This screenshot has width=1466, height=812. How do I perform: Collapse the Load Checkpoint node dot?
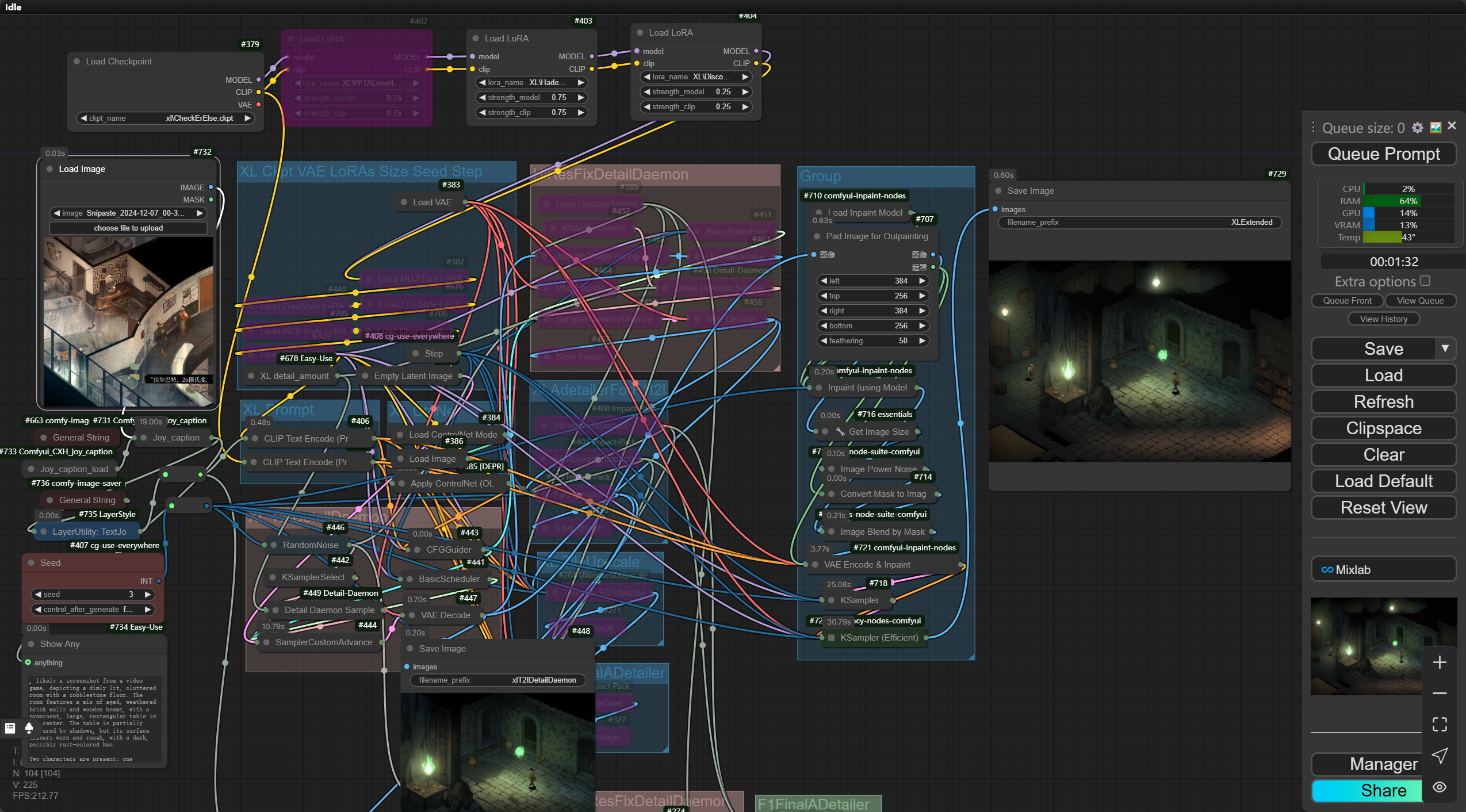76,61
